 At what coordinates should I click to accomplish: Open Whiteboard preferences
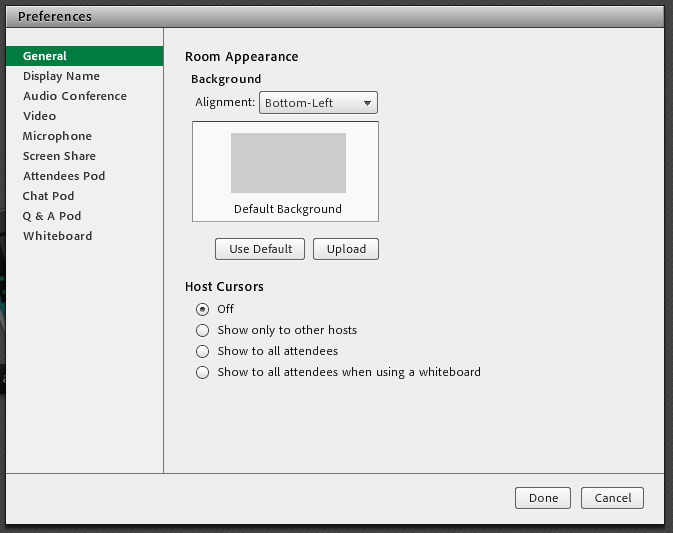pos(57,236)
